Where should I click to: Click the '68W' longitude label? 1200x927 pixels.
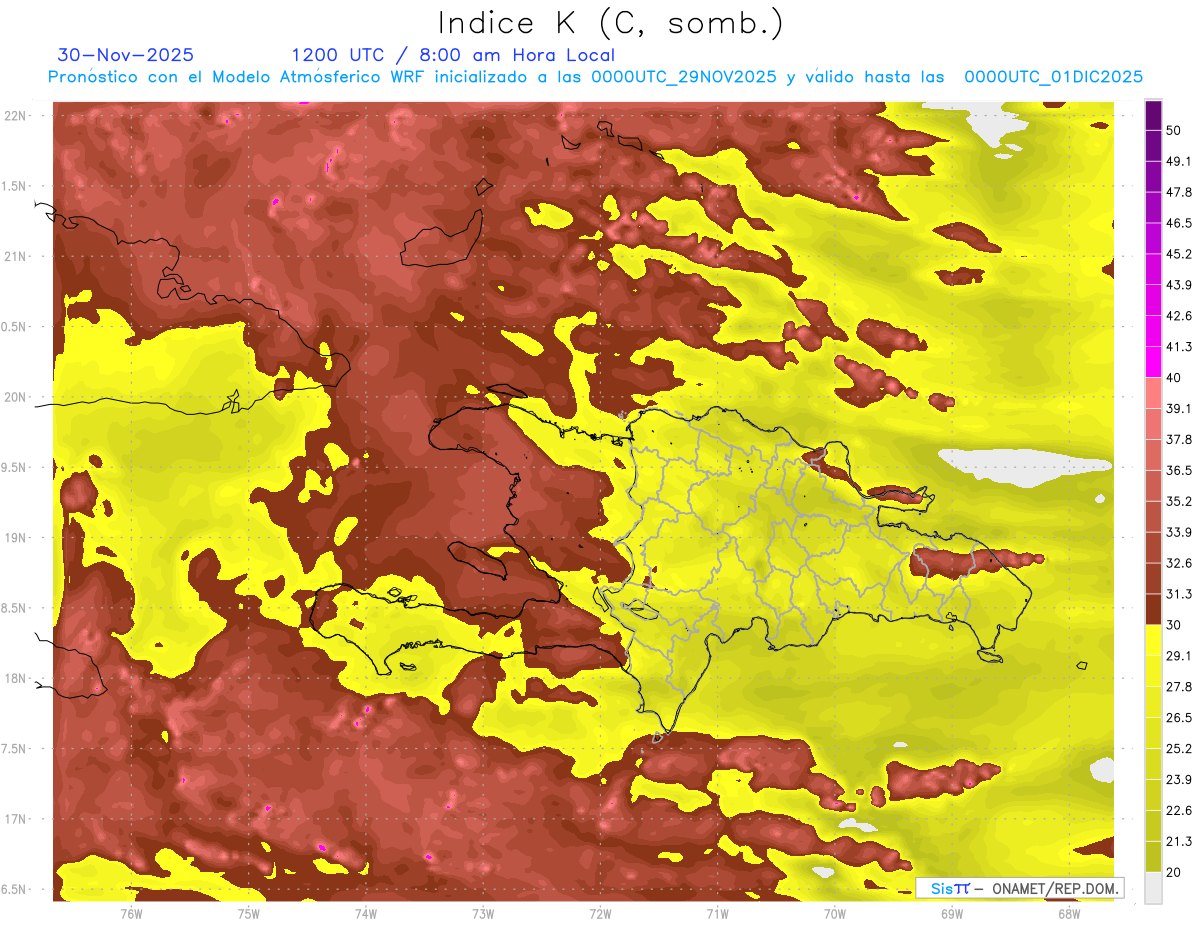tap(1069, 914)
